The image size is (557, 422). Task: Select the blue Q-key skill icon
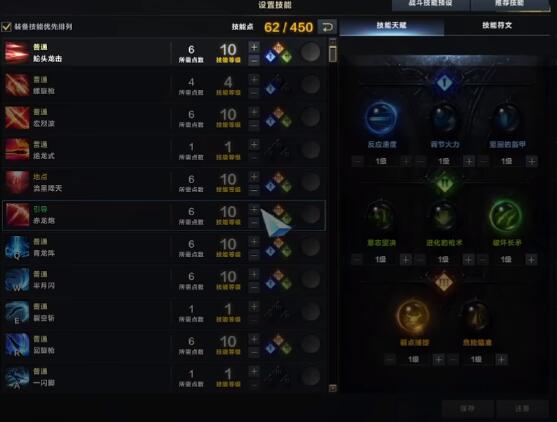point(17,248)
